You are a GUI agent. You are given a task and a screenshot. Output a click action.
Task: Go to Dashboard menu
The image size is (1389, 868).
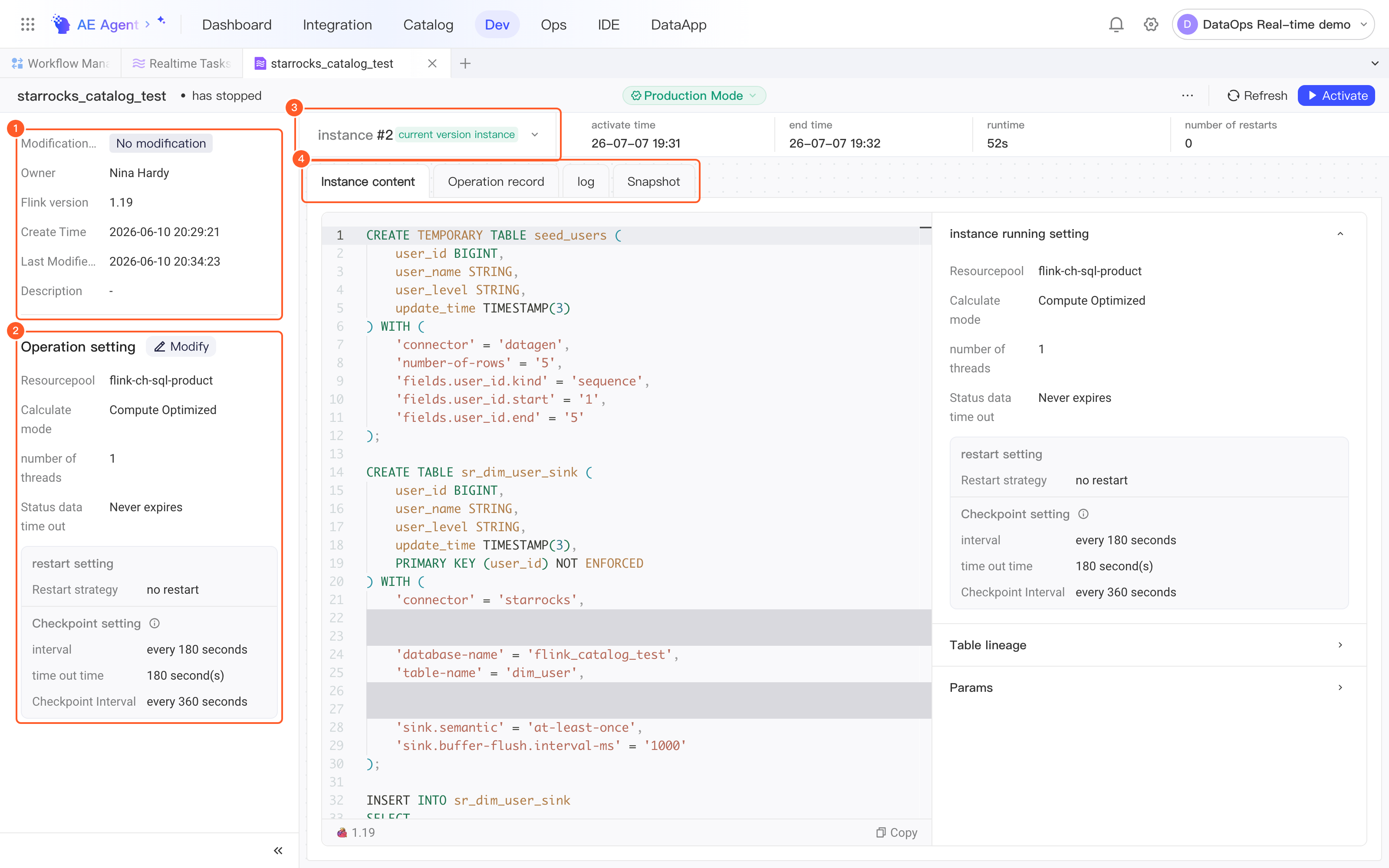(x=237, y=25)
